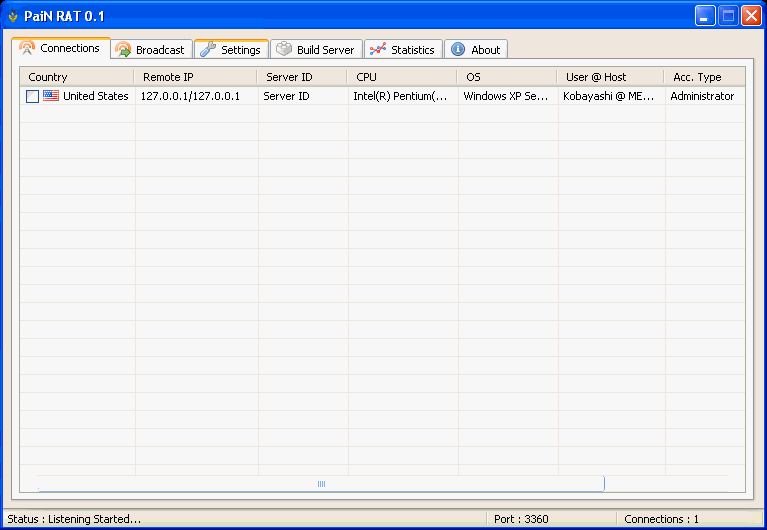Click the Connections tab icon
The image size is (767, 530).
27,48
